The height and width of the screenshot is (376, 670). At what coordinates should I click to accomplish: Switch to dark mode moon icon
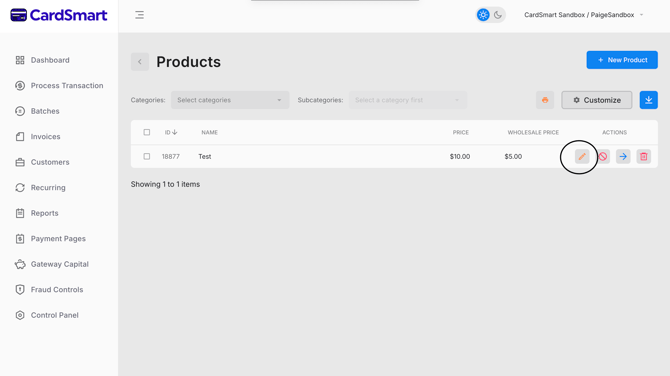(498, 15)
